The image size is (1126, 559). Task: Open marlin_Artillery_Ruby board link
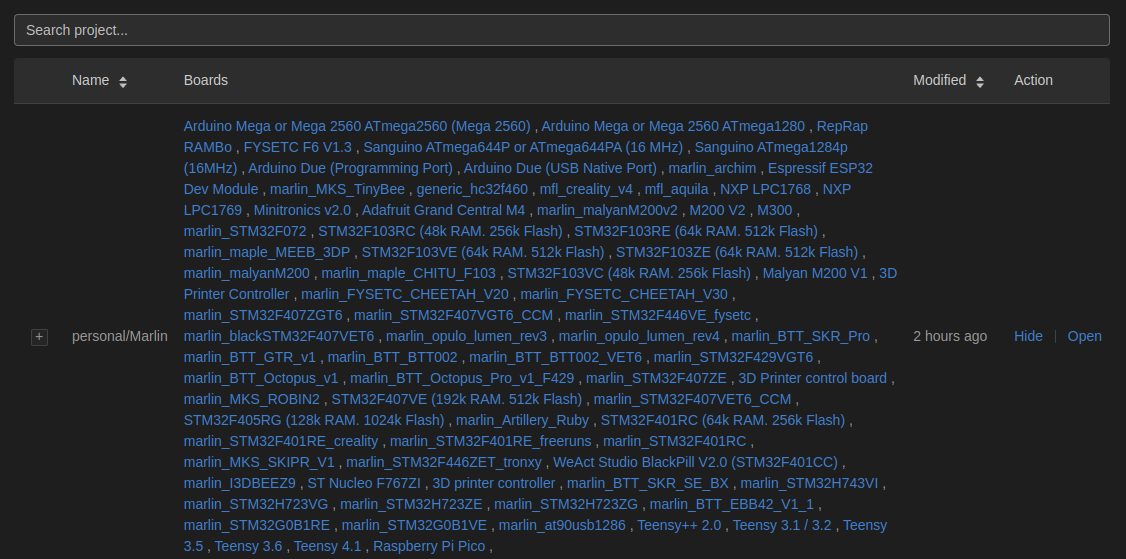pos(522,420)
